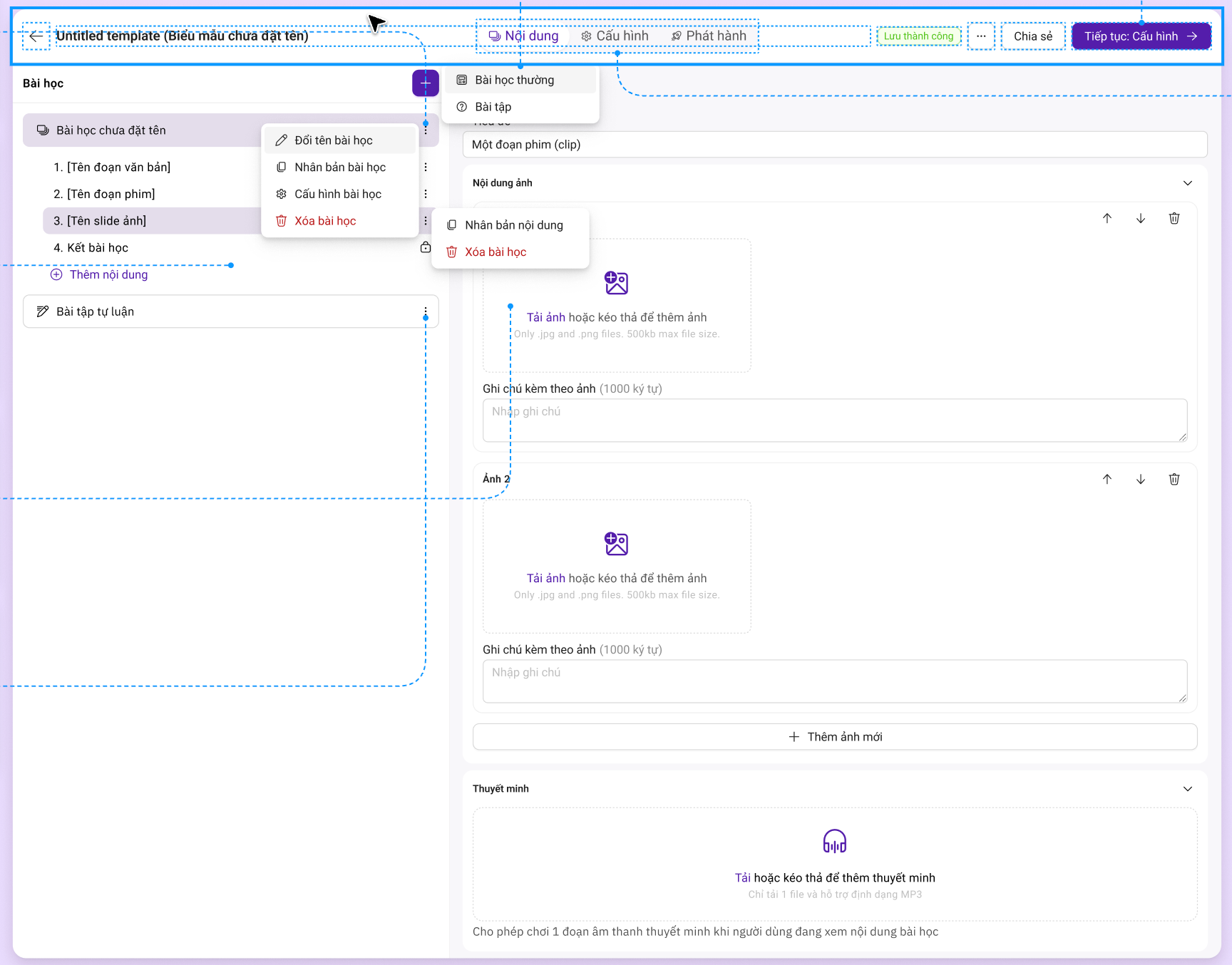Click the Lưu thành công status badge
Image resolution: width=1232 pixels, height=965 pixels.
click(x=918, y=36)
